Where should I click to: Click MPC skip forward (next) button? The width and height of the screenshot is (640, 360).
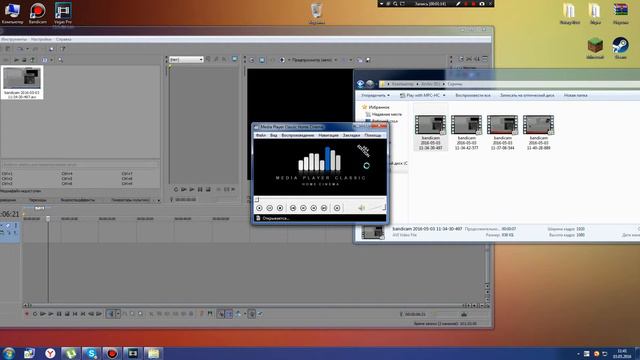click(324, 208)
